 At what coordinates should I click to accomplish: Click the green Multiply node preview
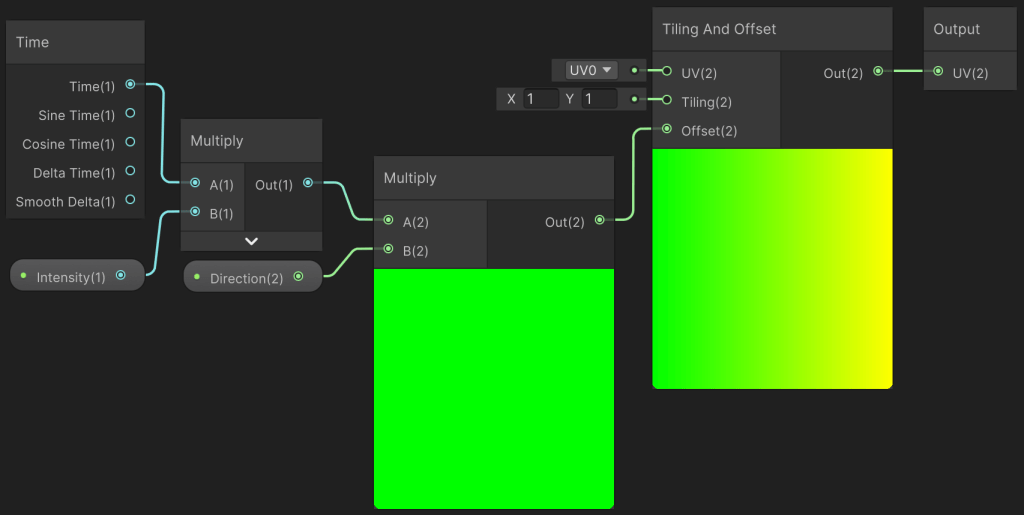(x=493, y=388)
